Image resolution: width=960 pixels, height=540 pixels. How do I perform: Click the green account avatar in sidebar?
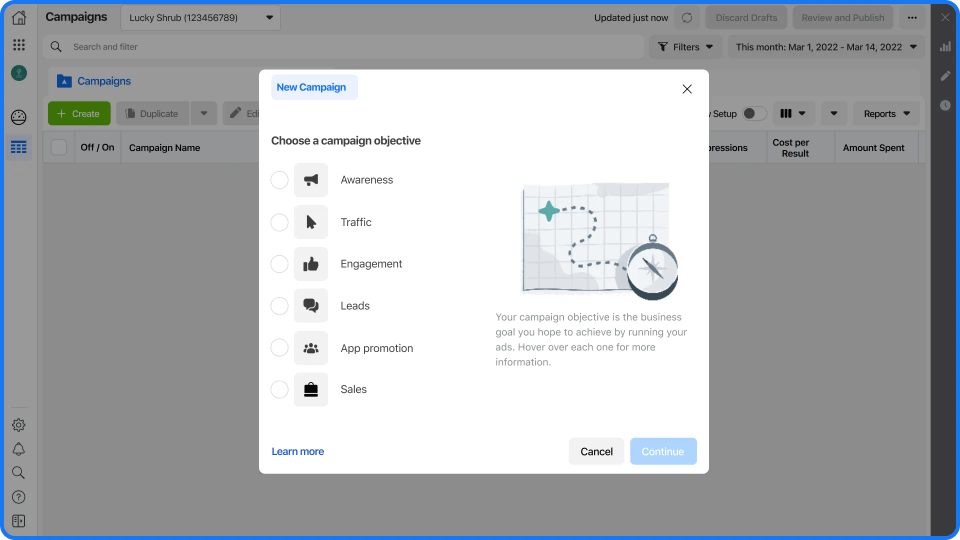(x=19, y=73)
